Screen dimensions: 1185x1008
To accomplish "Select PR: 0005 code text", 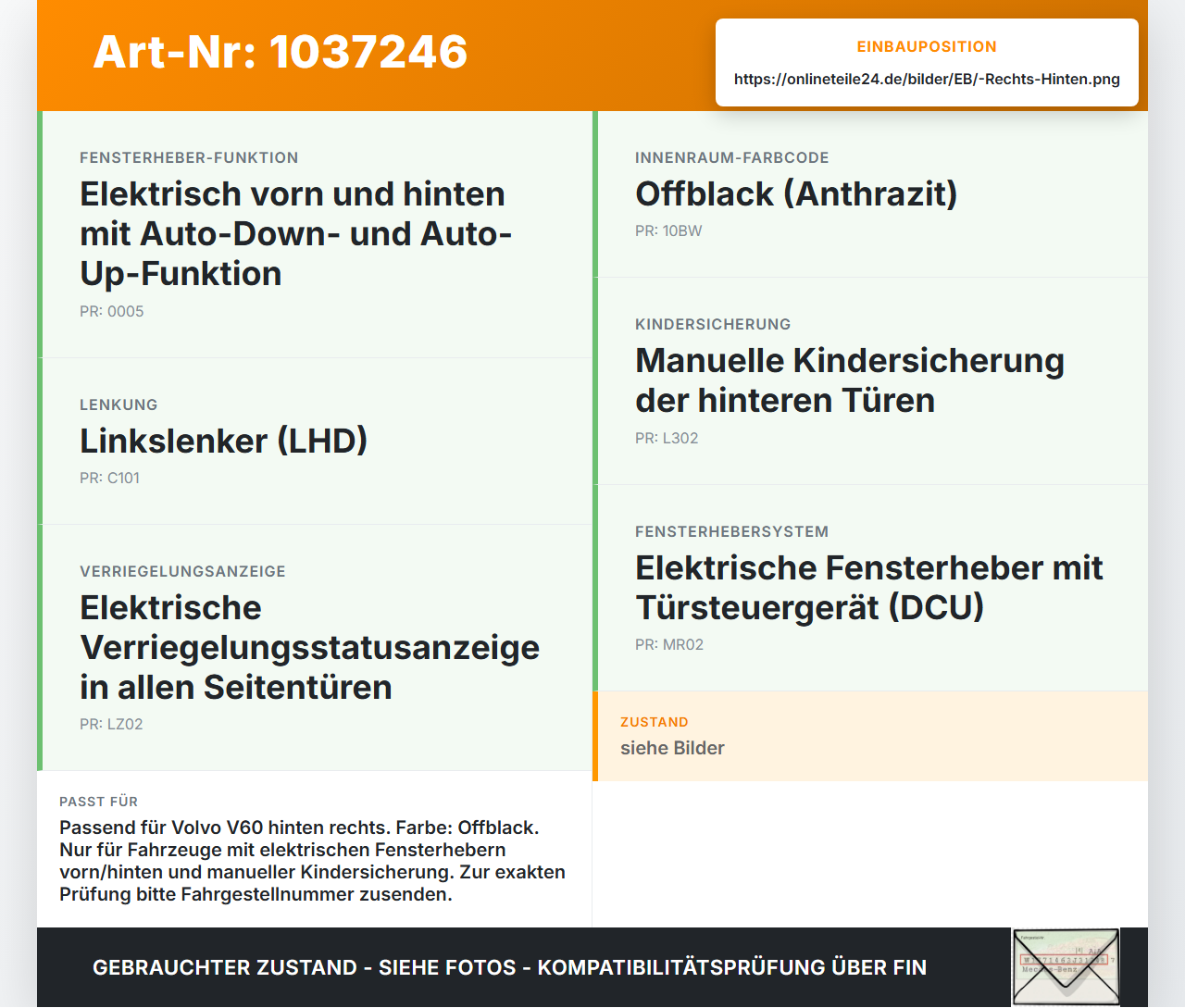I will [x=112, y=311].
